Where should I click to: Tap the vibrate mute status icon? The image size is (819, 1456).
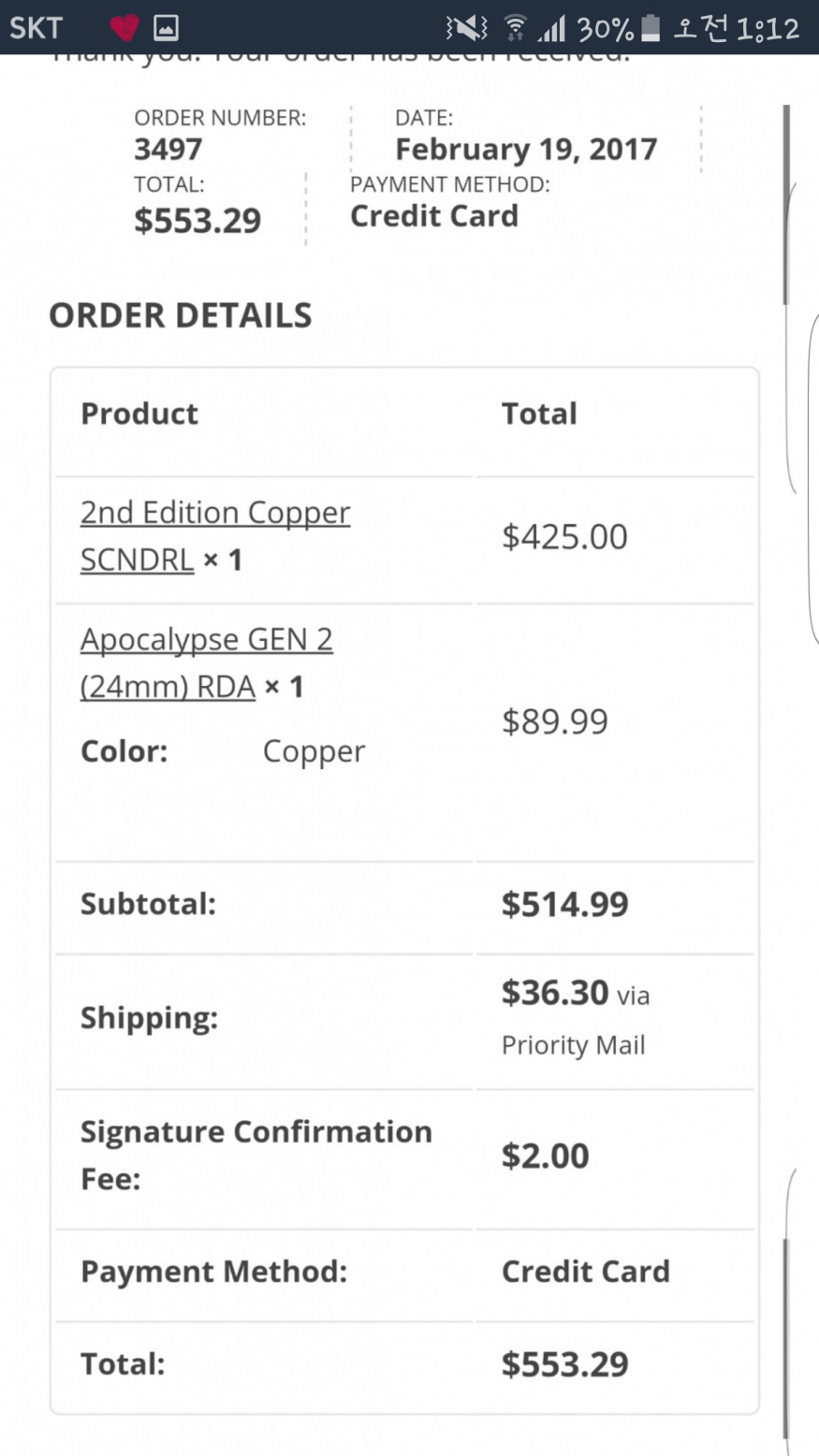click(x=466, y=29)
